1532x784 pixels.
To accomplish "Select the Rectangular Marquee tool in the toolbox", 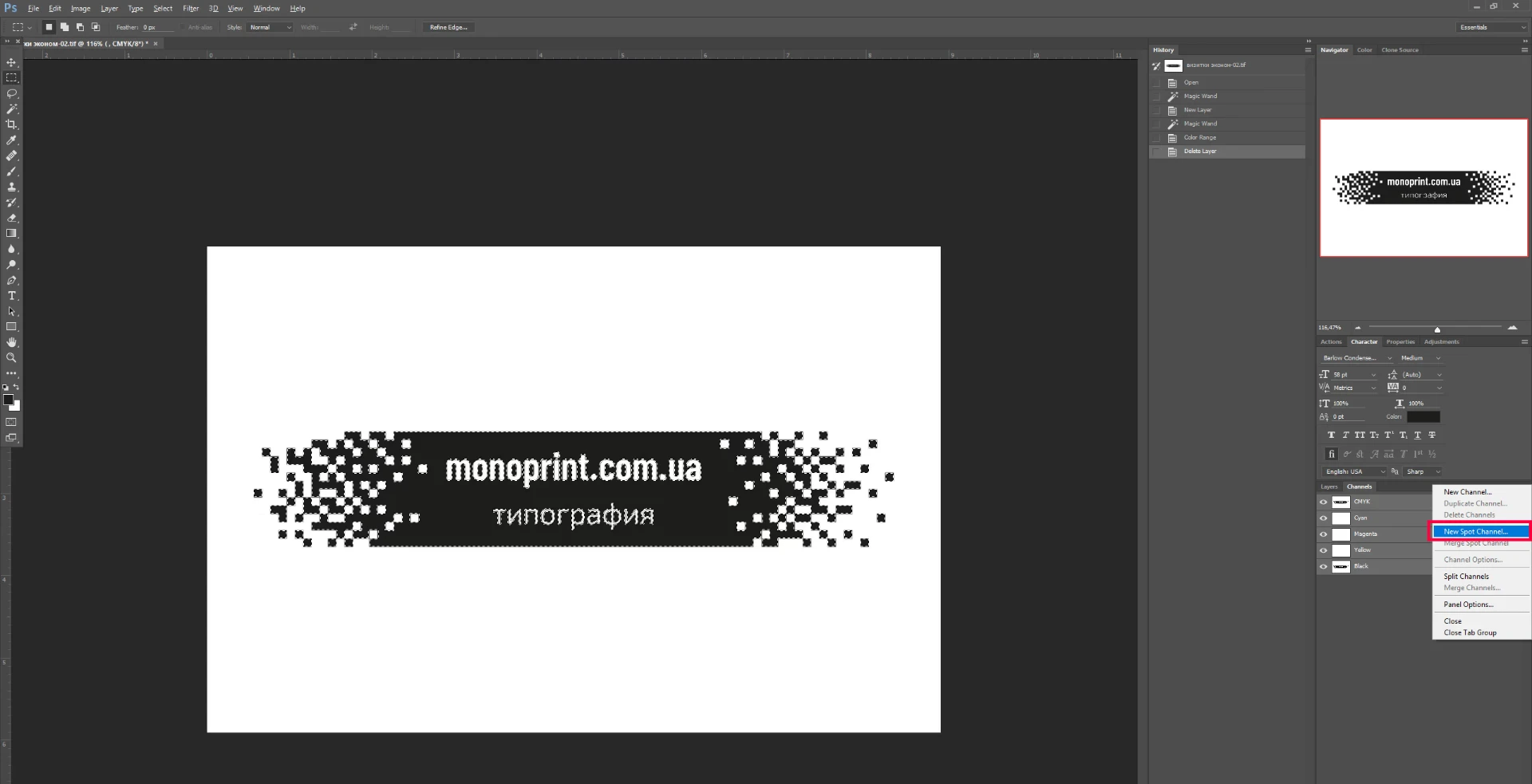I will [x=11, y=78].
